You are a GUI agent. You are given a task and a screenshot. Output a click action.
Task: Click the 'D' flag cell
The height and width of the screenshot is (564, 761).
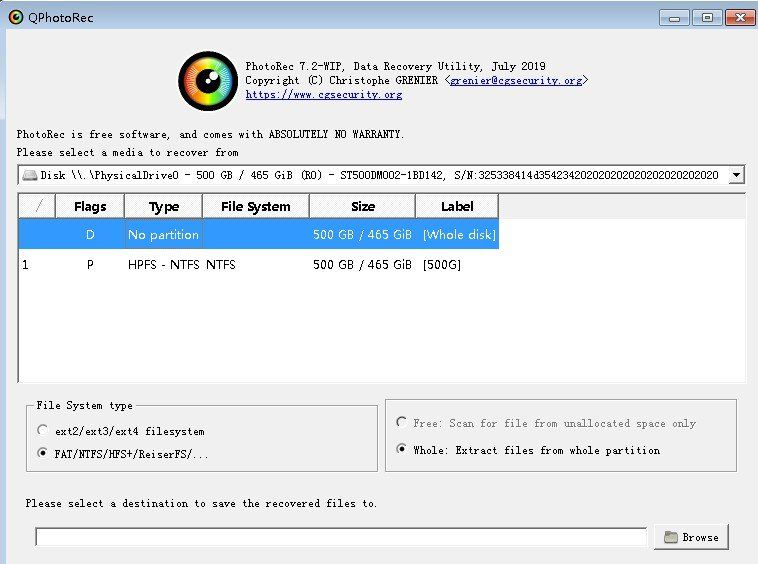(90, 235)
